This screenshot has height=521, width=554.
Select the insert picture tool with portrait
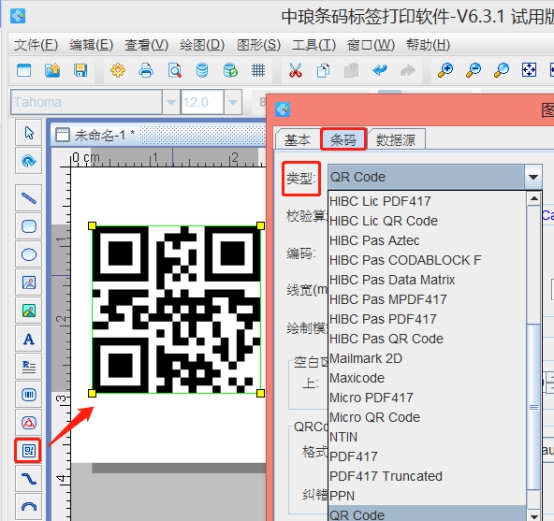coord(29,283)
